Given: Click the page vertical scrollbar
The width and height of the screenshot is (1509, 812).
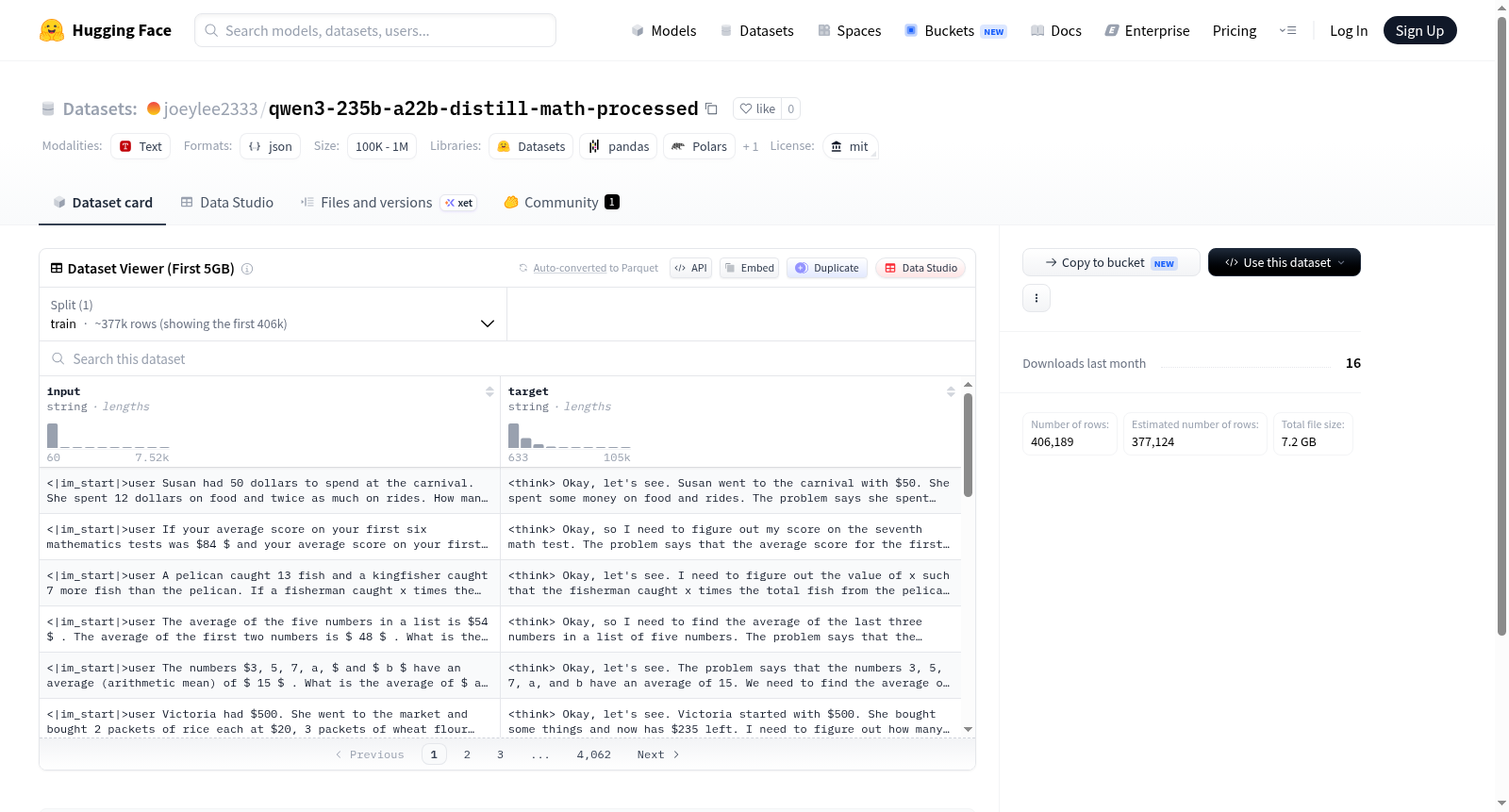Looking at the screenshot, I should pos(1501,325).
